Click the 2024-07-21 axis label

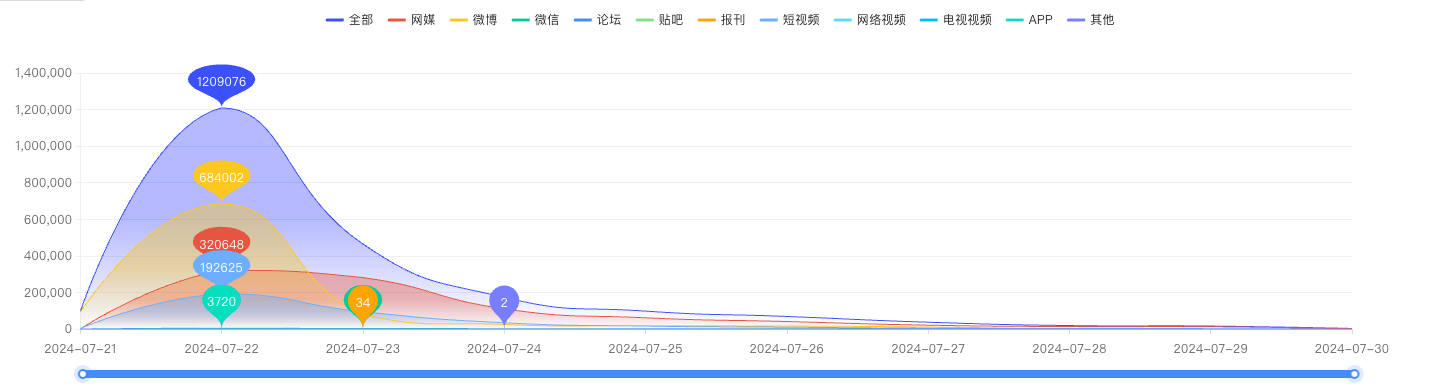coord(80,349)
